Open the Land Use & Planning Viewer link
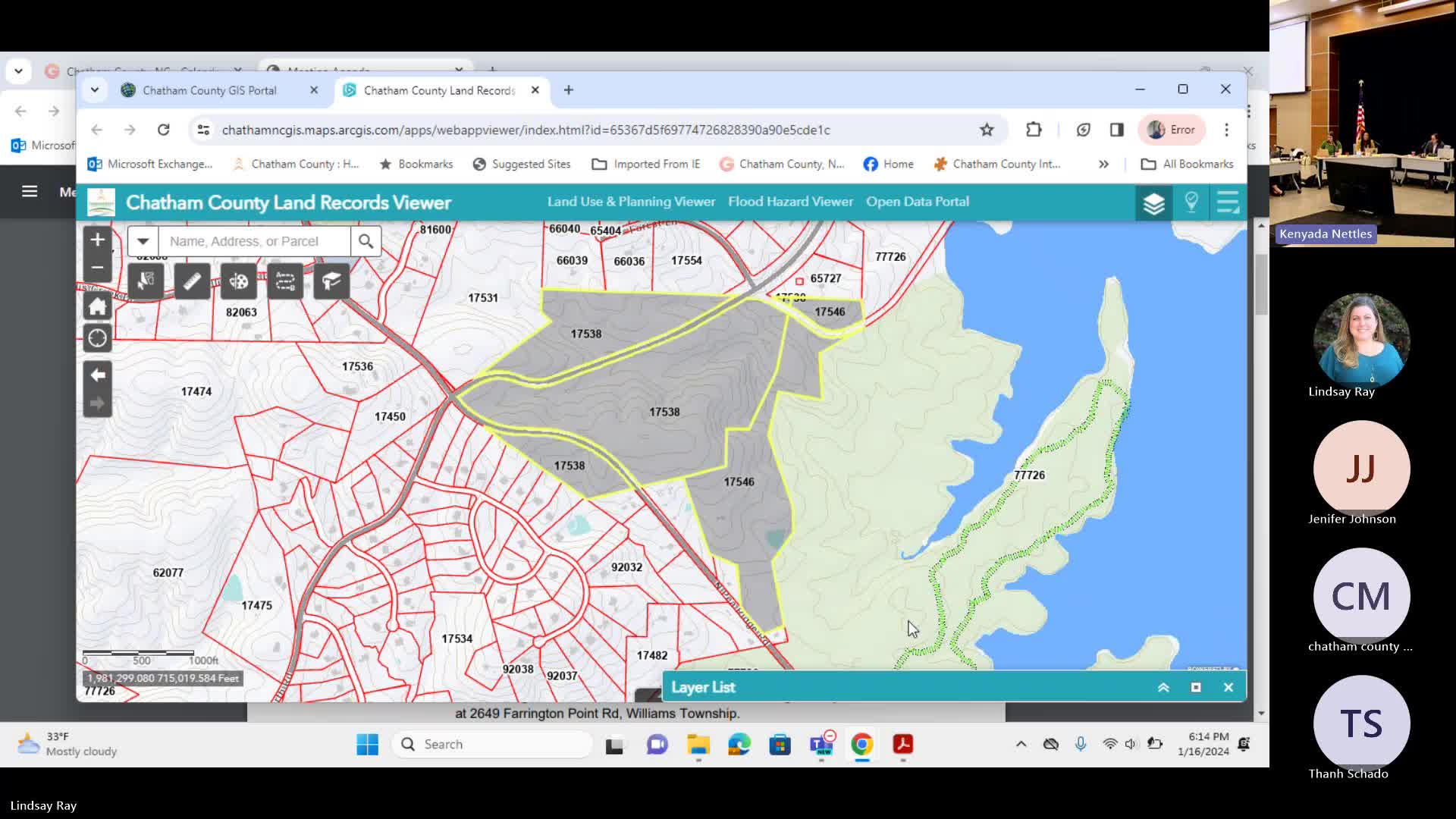The width and height of the screenshot is (1456, 819). point(631,202)
